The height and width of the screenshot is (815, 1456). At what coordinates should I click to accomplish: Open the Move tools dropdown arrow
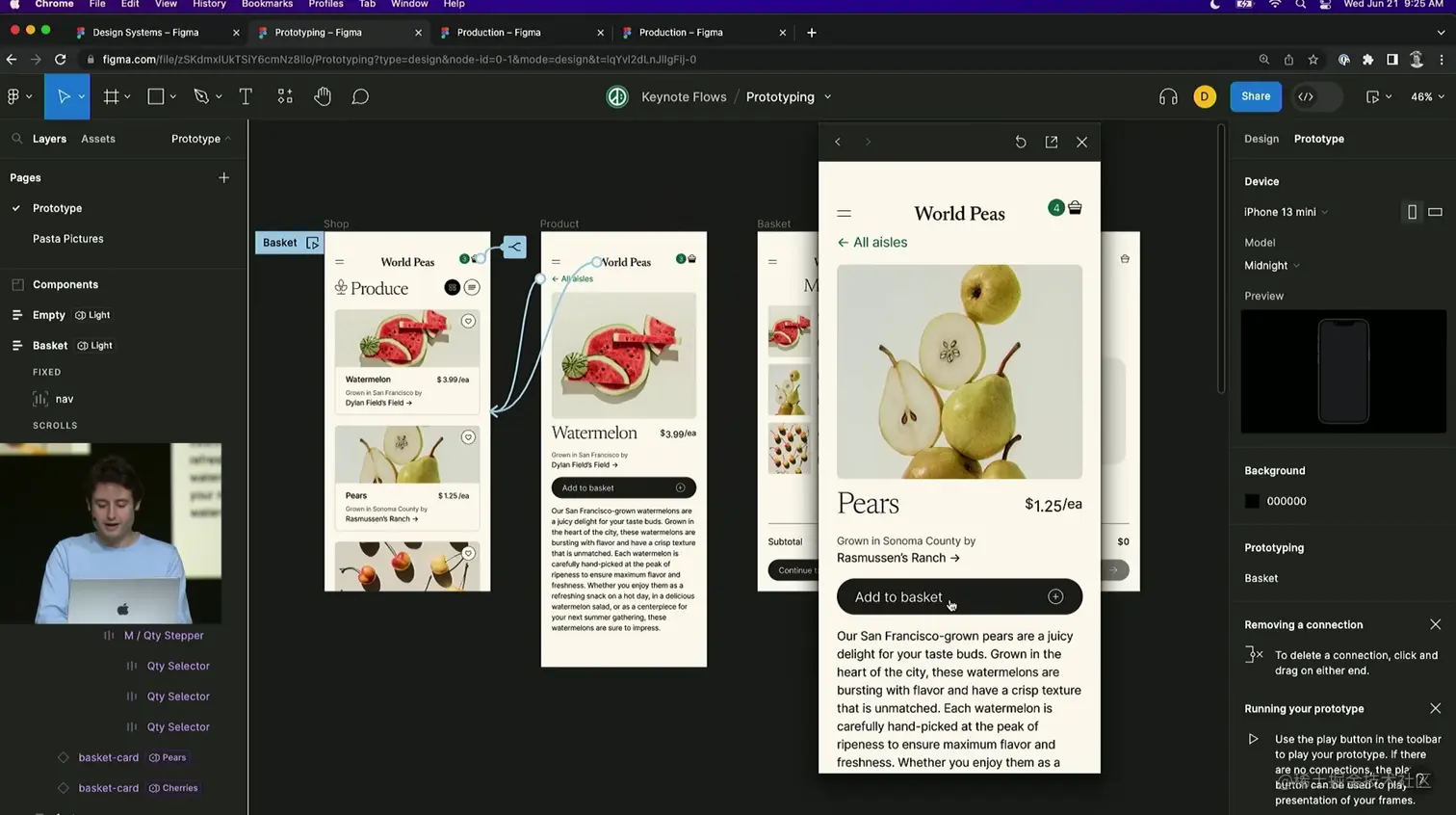click(82, 96)
